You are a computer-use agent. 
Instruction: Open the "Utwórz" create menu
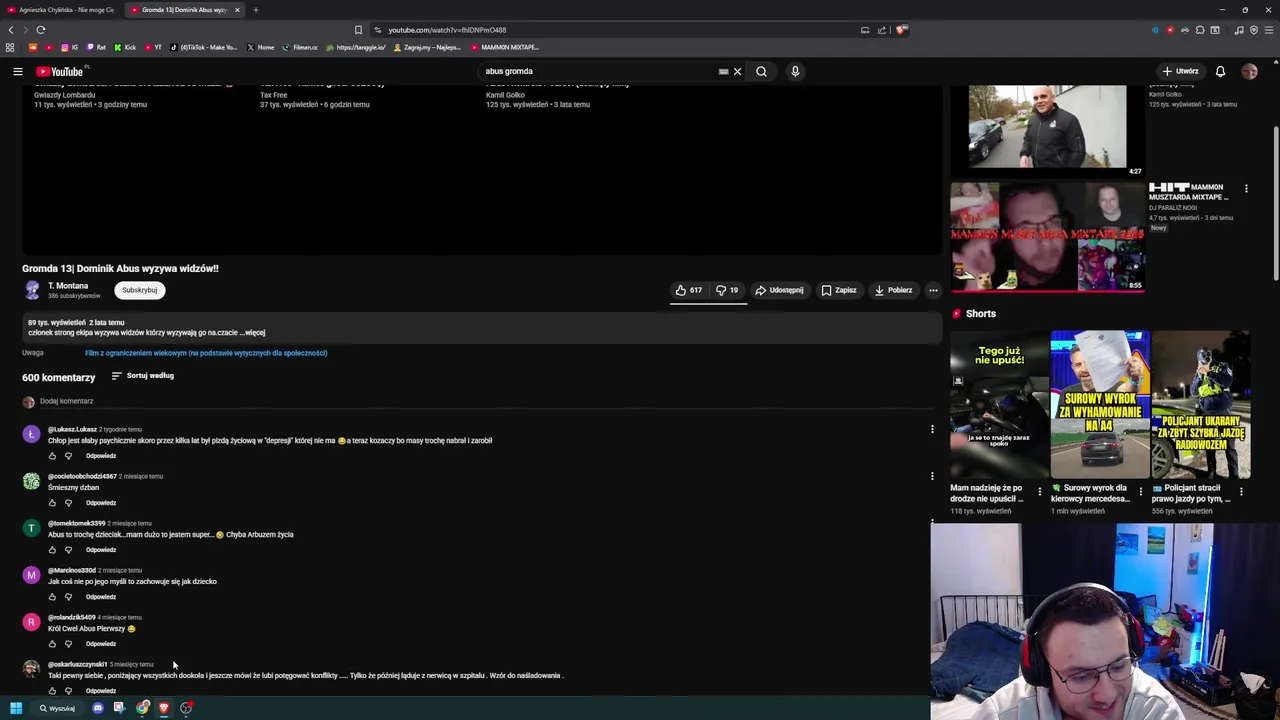1180,71
